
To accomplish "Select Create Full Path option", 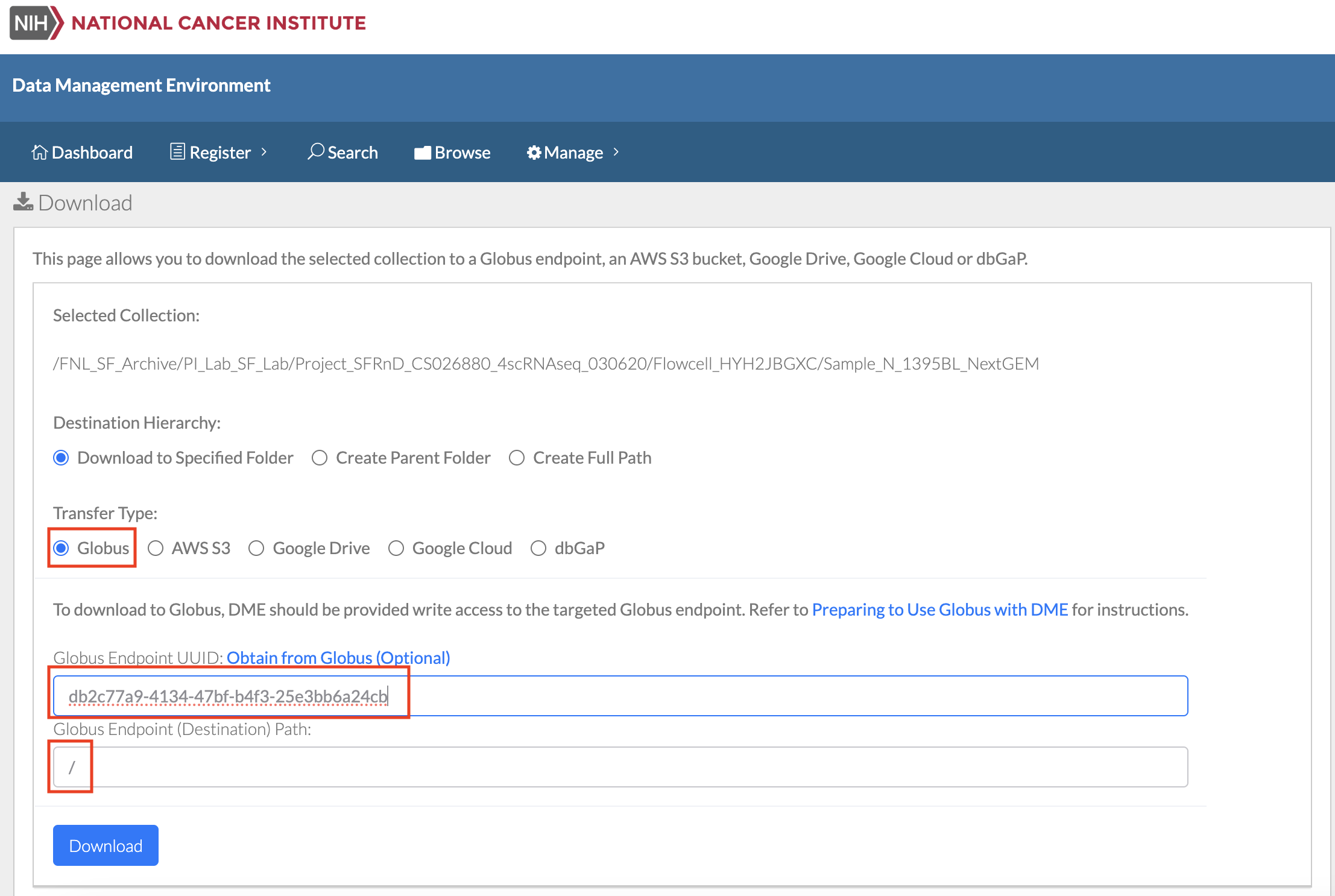I will [x=517, y=458].
